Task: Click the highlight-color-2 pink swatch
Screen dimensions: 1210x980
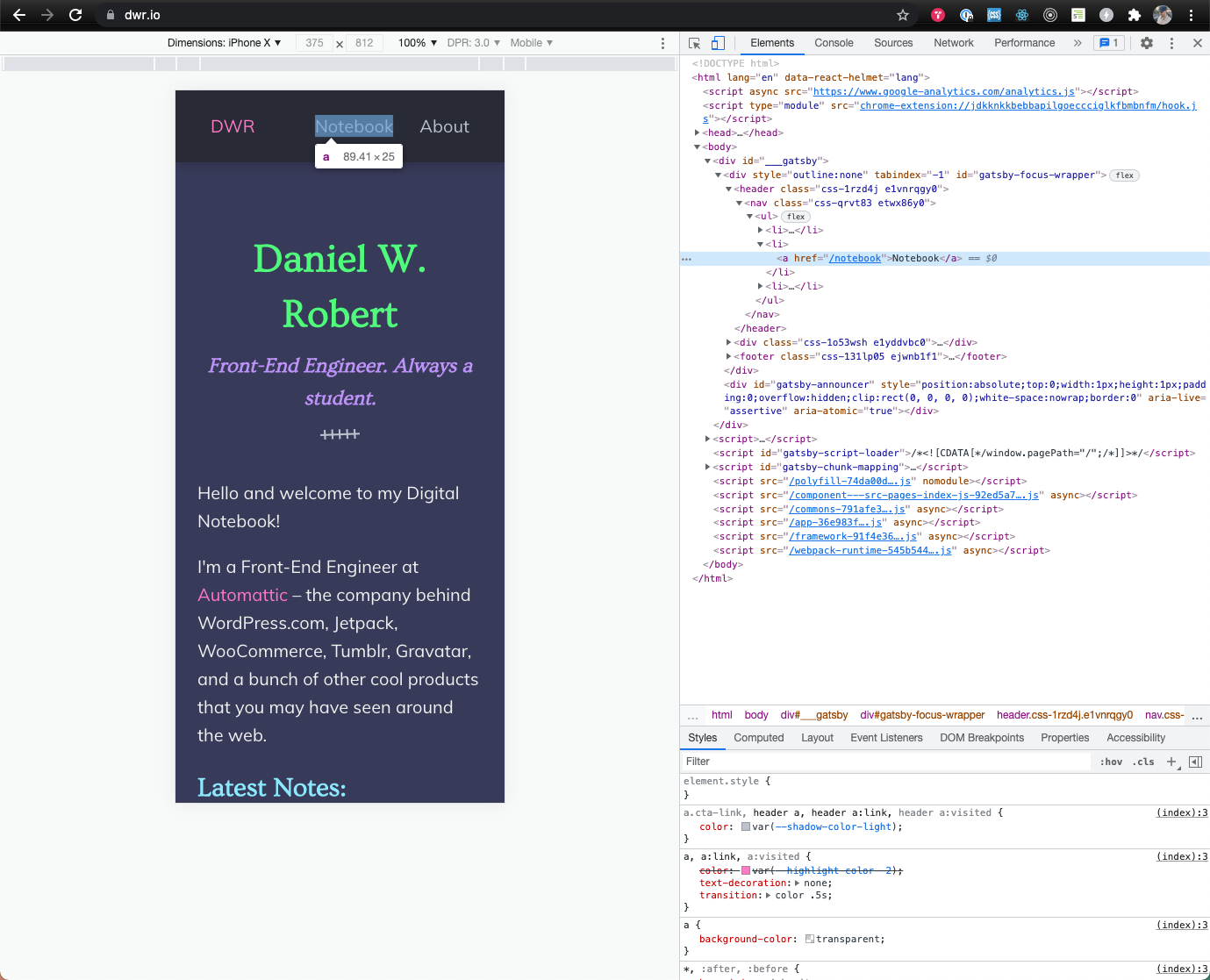Action: [x=746, y=871]
